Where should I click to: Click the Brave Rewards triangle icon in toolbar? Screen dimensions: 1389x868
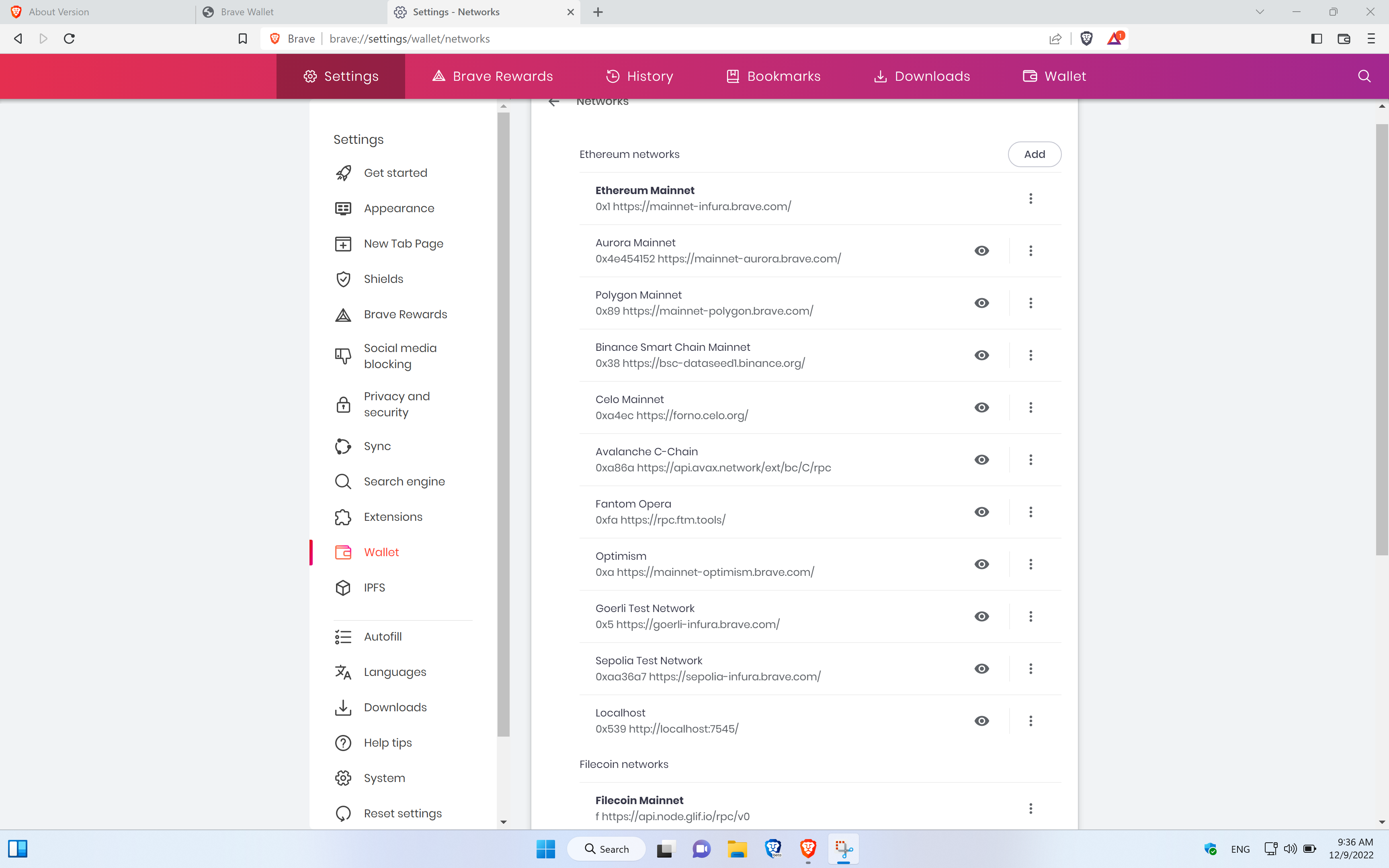point(1114,39)
